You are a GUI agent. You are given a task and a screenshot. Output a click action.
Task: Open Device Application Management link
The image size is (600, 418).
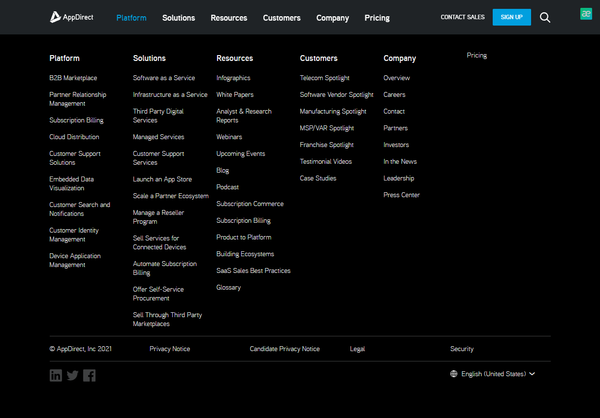[75, 260]
